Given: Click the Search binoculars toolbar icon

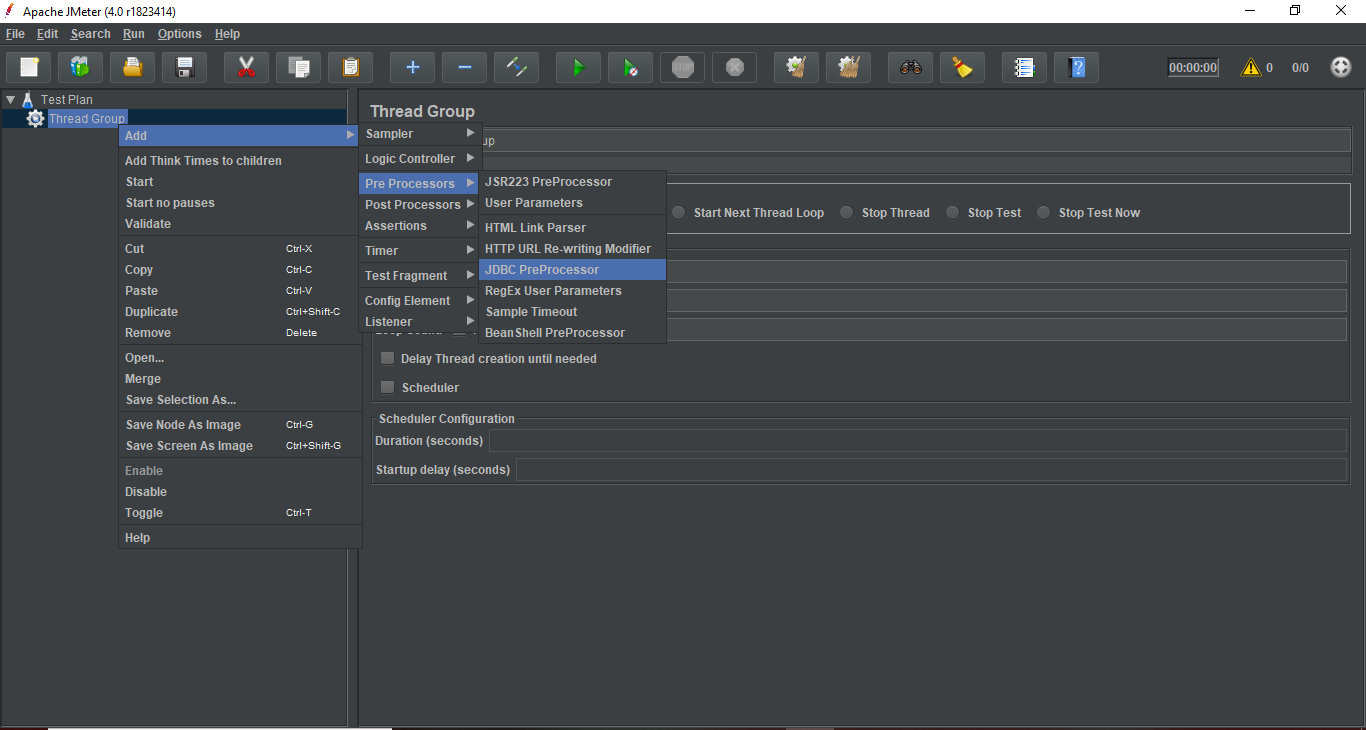Looking at the screenshot, I should point(910,68).
